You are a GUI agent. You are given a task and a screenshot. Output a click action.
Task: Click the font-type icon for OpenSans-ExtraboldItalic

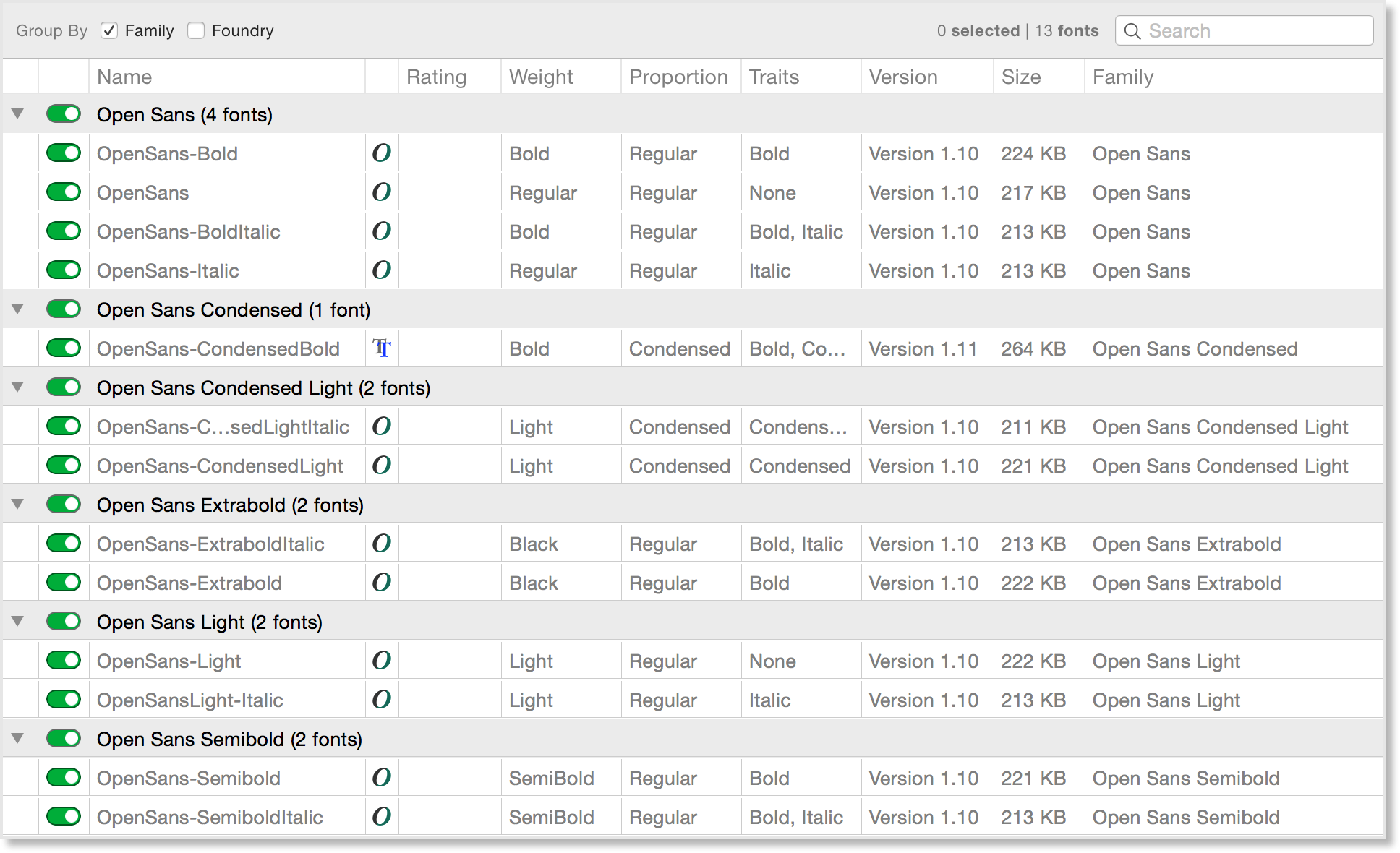click(382, 543)
